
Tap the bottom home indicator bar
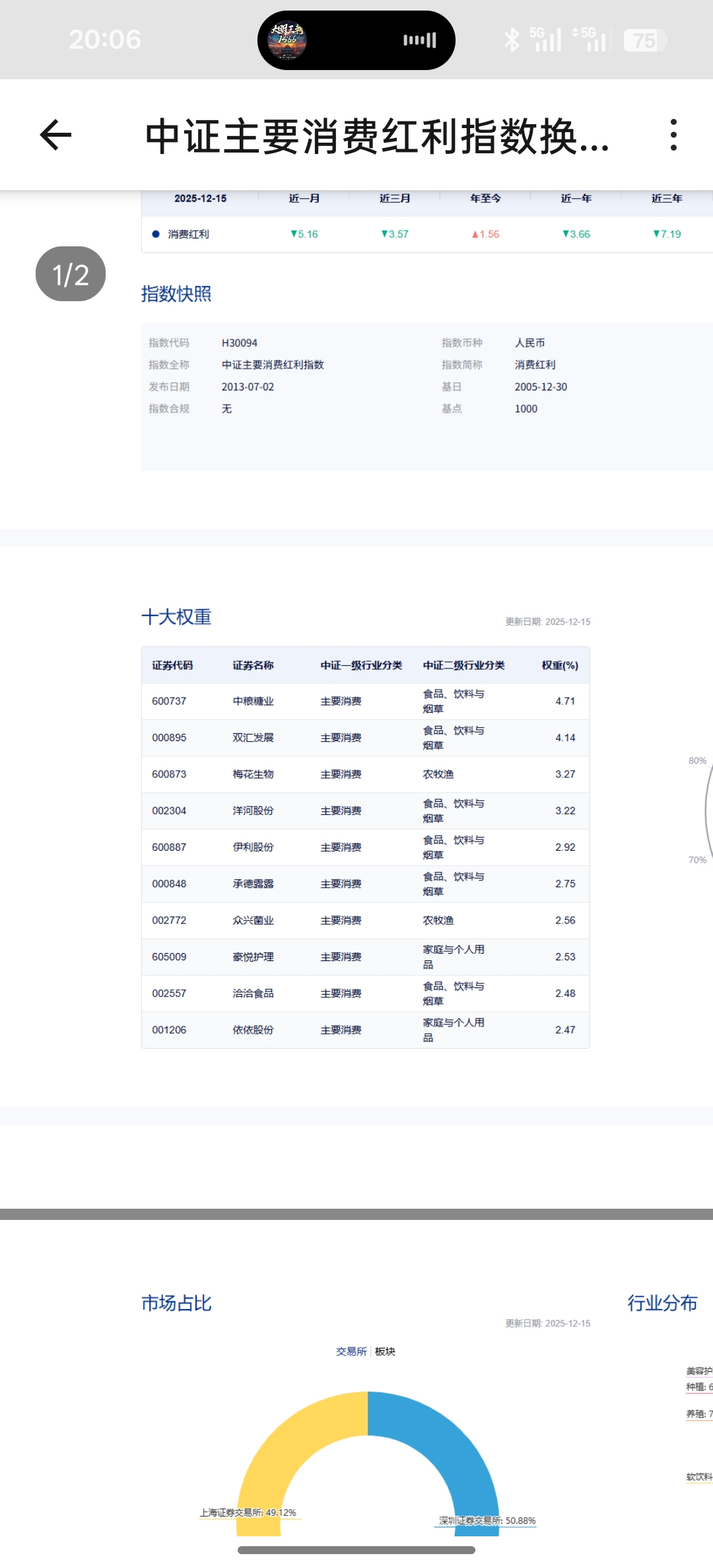click(x=356, y=1550)
